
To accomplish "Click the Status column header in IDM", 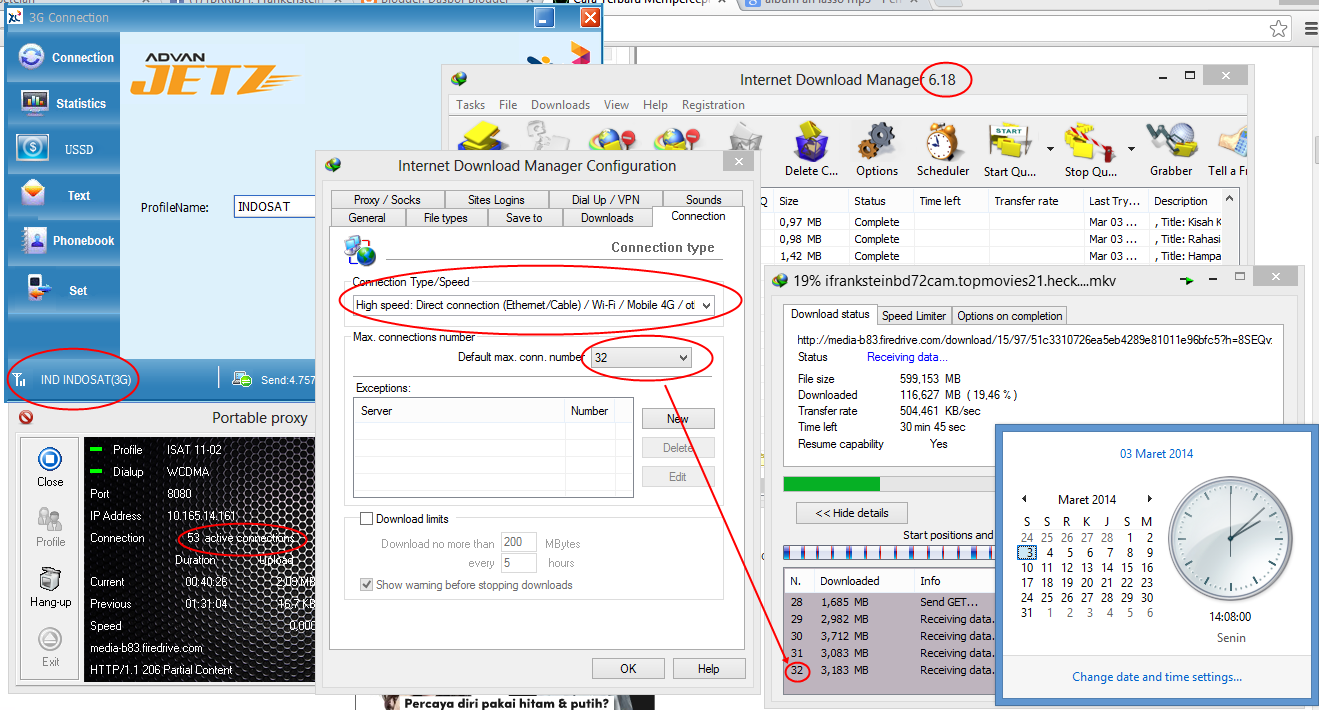I will [881, 201].
